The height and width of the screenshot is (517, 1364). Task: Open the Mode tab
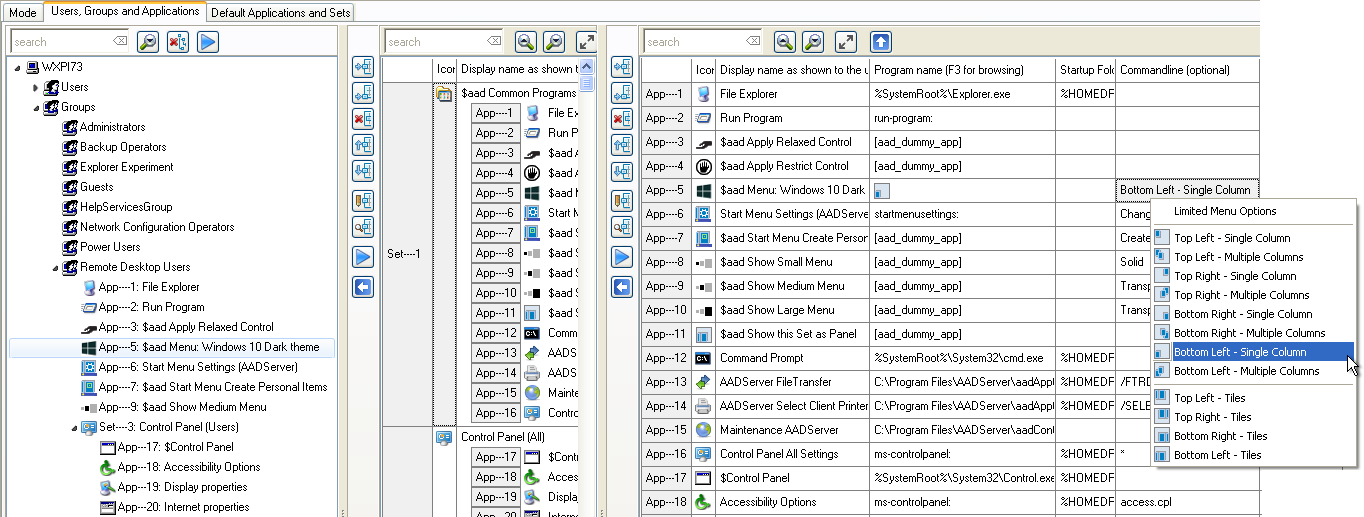click(22, 12)
